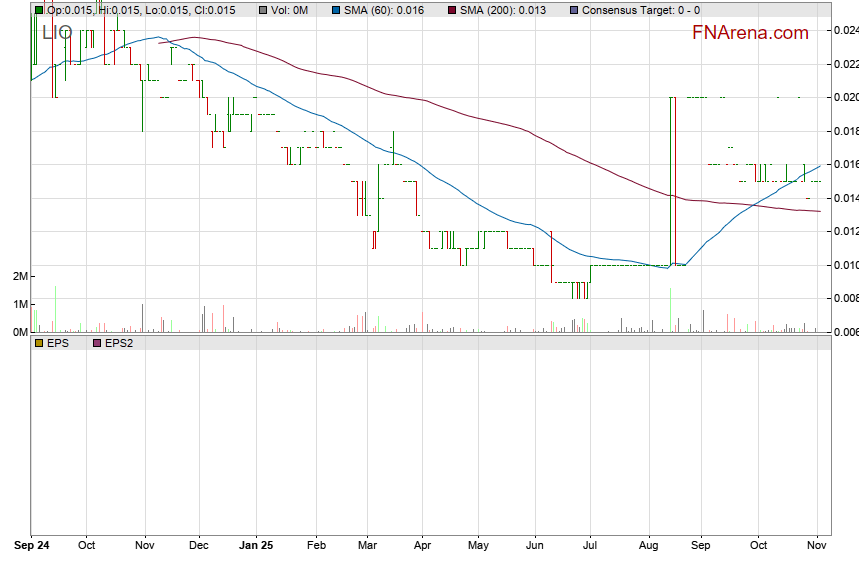Click the Sep 24 date axis label

(31, 546)
